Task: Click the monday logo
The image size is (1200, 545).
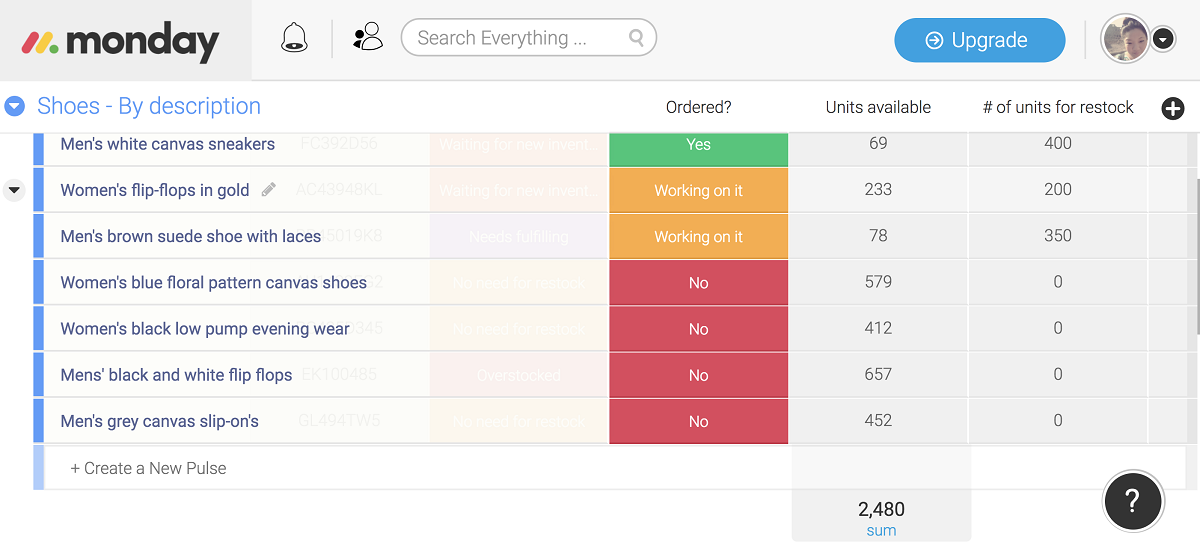Action: coord(122,41)
